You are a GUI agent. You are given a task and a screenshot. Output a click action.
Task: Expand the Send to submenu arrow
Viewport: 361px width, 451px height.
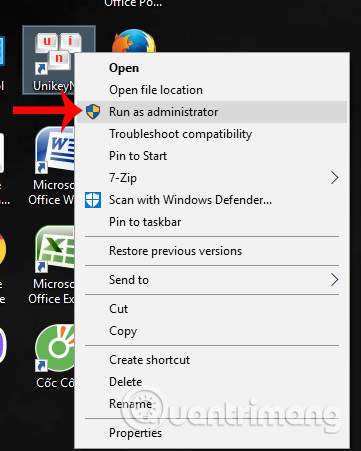coord(335,280)
